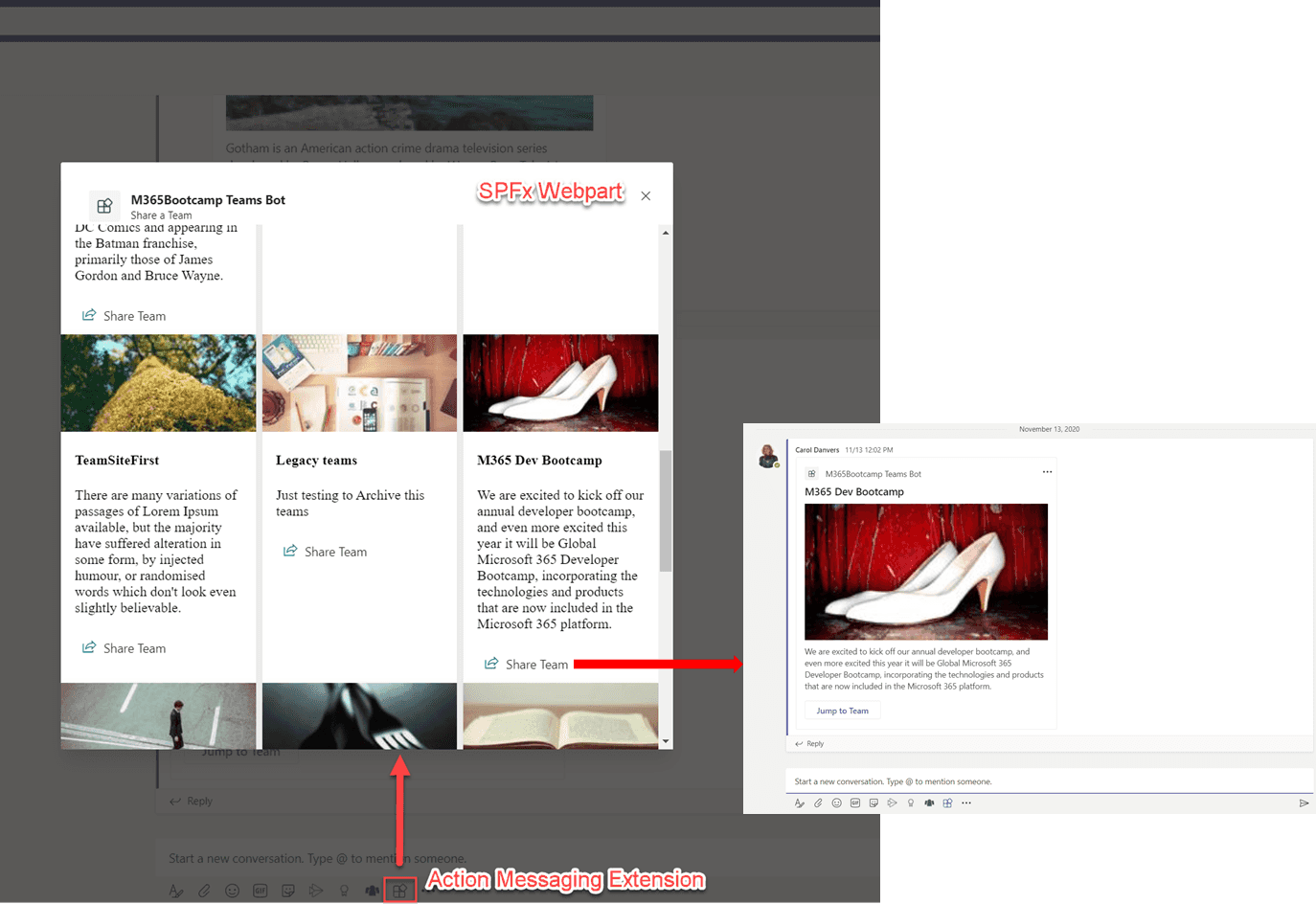Screen dimensions: 1316x904
Task: Click the arrow/stream icon in the right panel toolbar
Action: (x=892, y=803)
